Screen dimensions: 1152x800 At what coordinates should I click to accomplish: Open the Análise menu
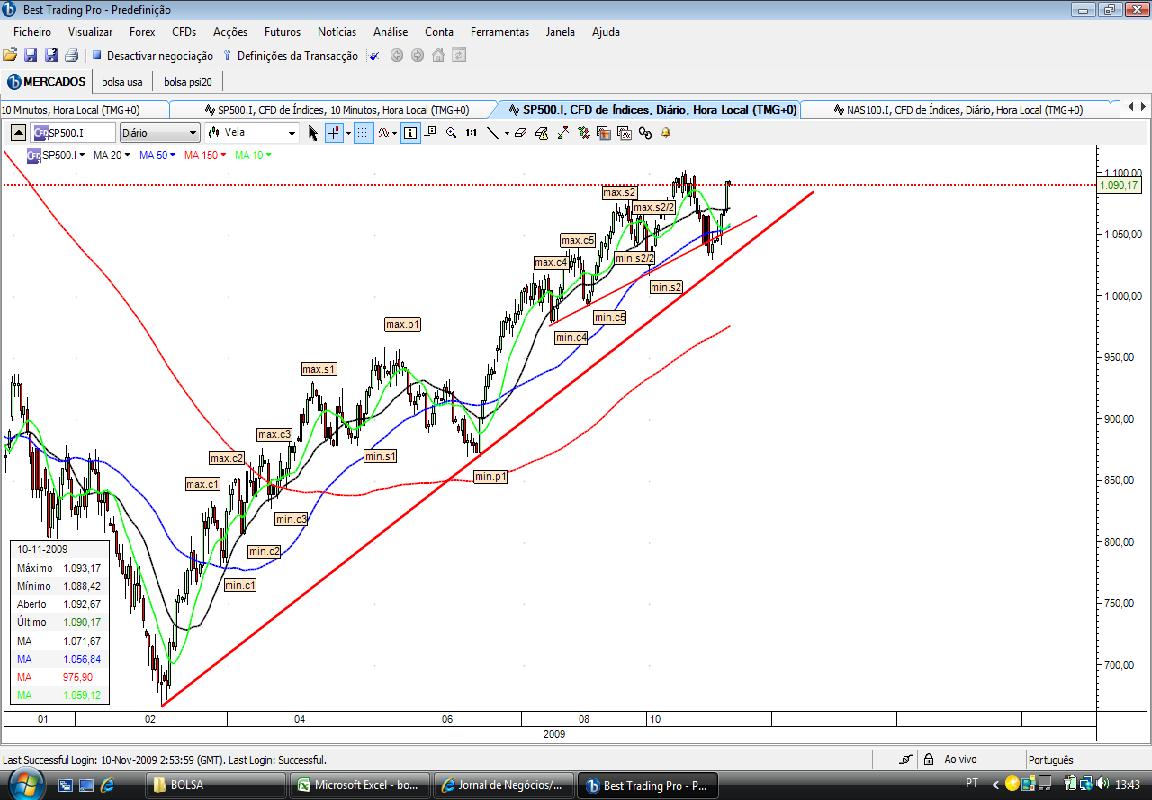click(x=390, y=32)
